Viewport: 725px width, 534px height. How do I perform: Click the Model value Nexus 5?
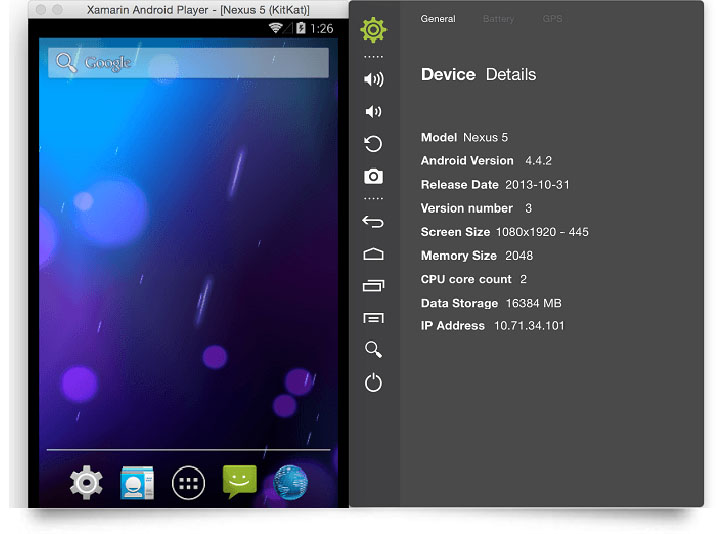pyautogui.click(x=485, y=137)
